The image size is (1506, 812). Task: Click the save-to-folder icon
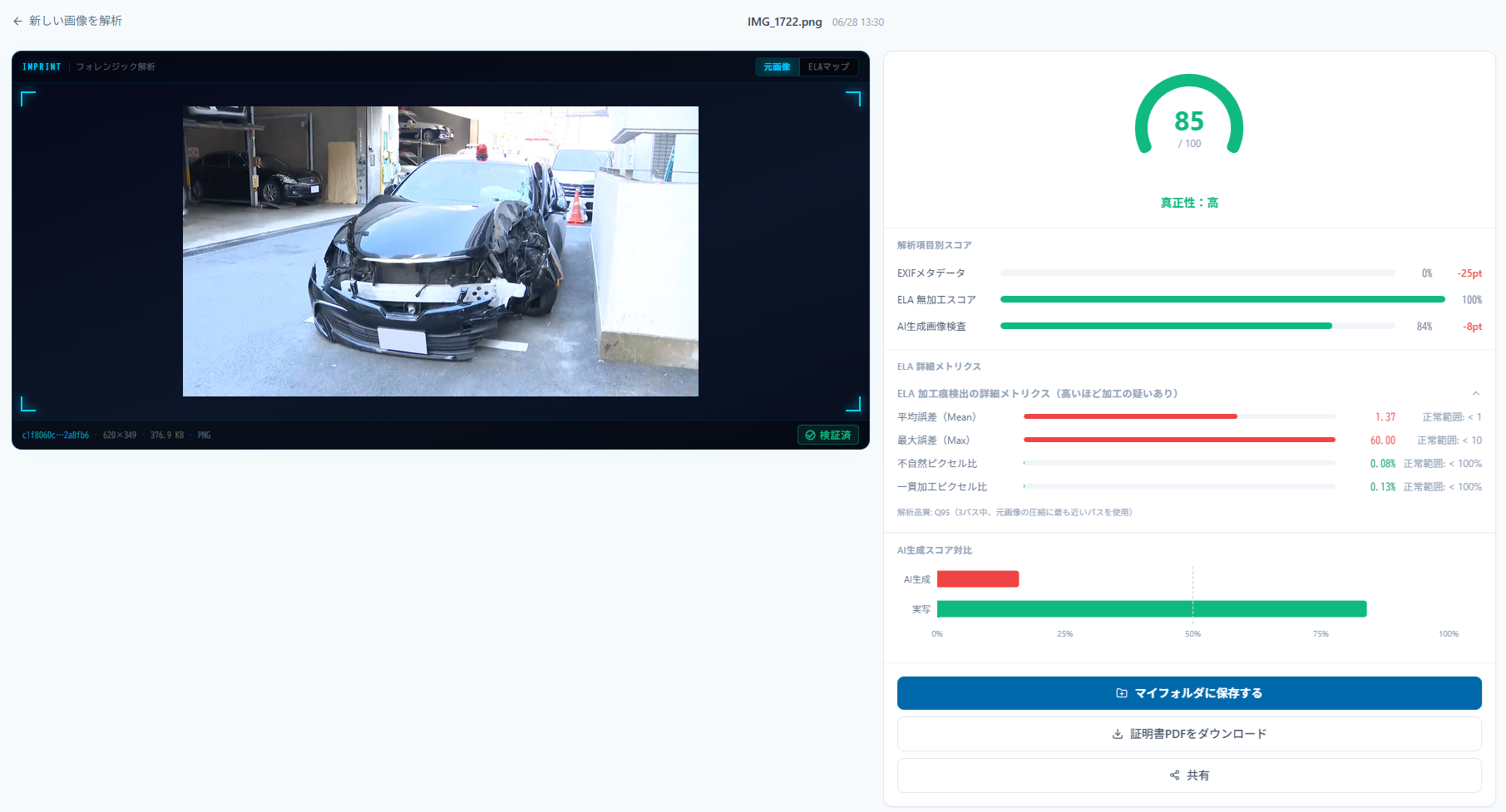(x=1122, y=693)
